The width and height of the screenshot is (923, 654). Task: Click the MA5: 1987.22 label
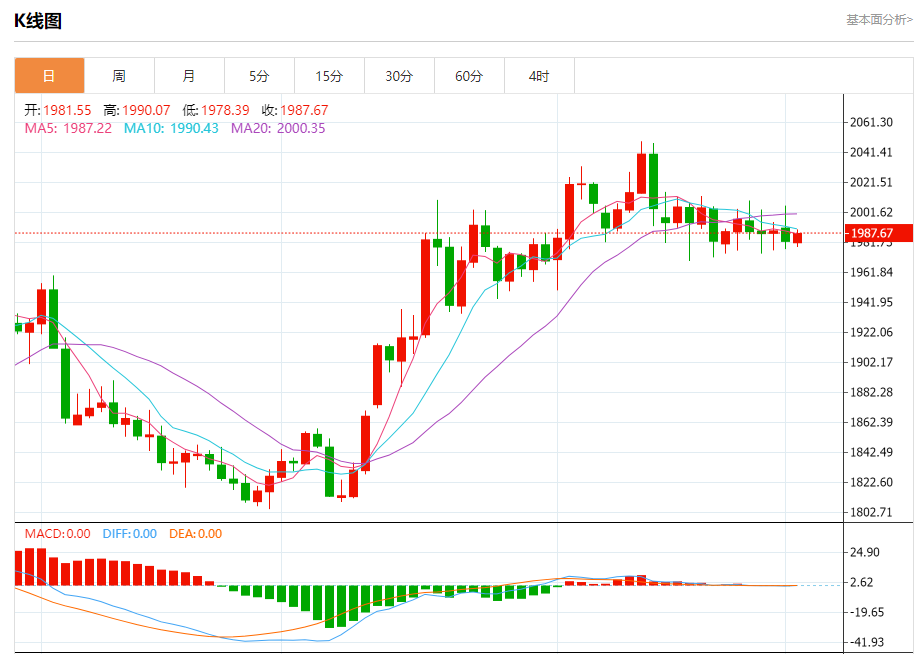(x=68, y=128)
